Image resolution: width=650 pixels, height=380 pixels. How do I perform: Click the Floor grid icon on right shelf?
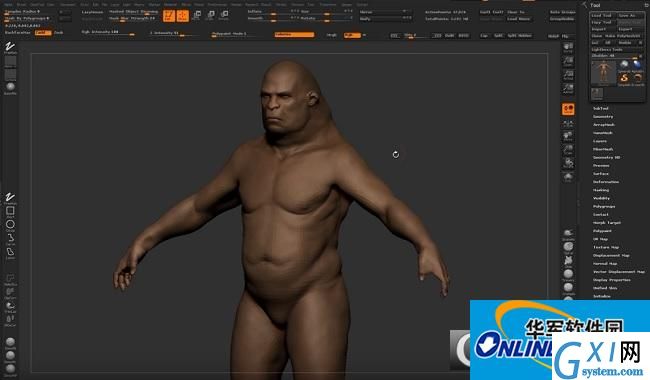pyautogui.click(x=568, y=123)
